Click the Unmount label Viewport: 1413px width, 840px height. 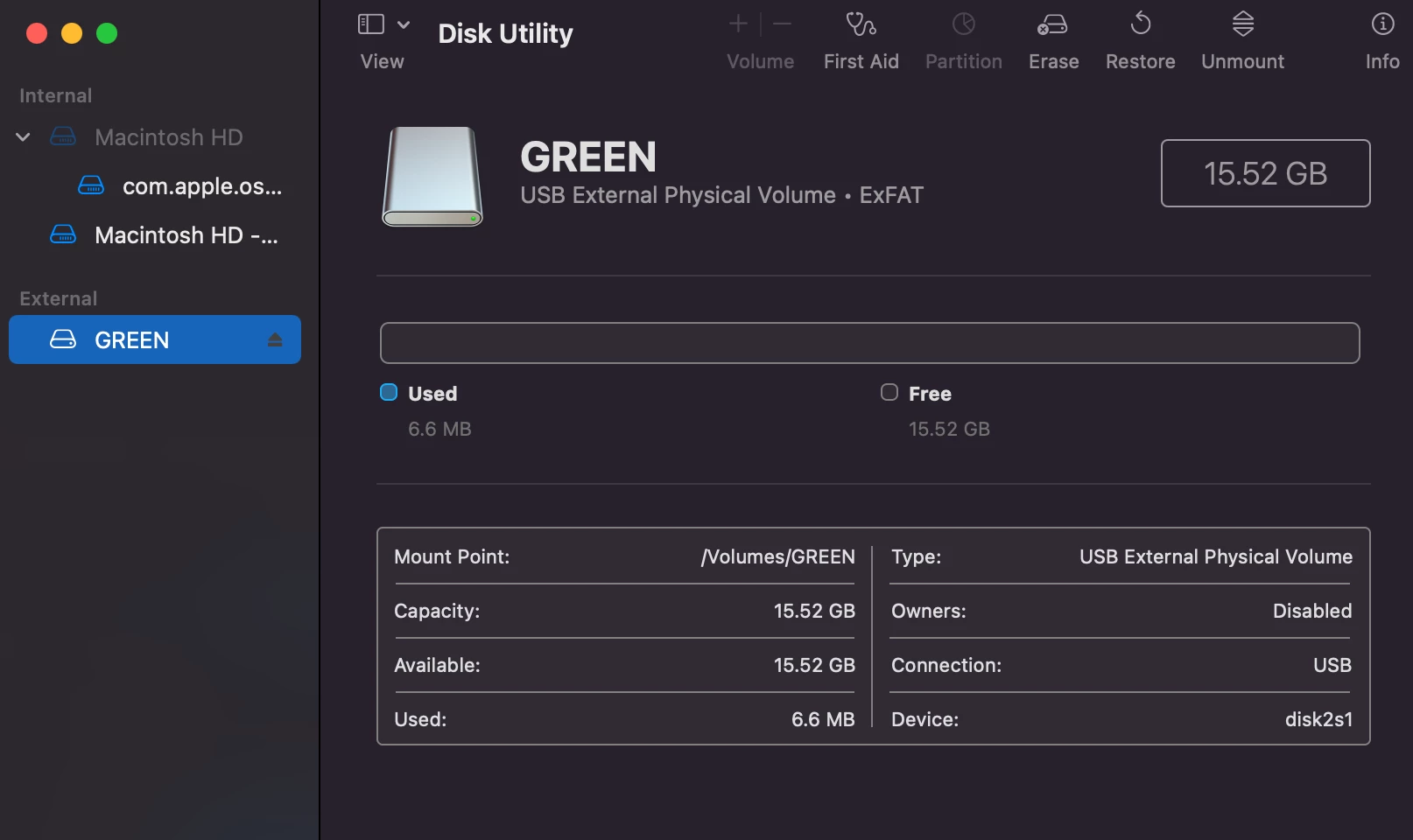pos(1243,61)
